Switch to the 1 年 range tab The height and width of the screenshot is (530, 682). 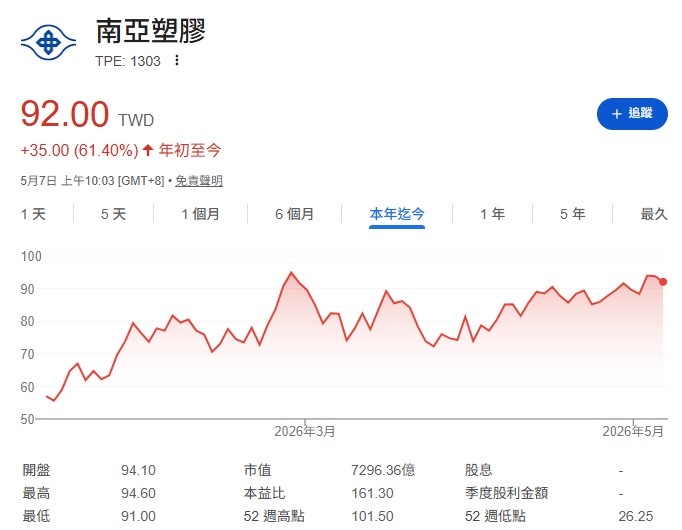point(492,214)
